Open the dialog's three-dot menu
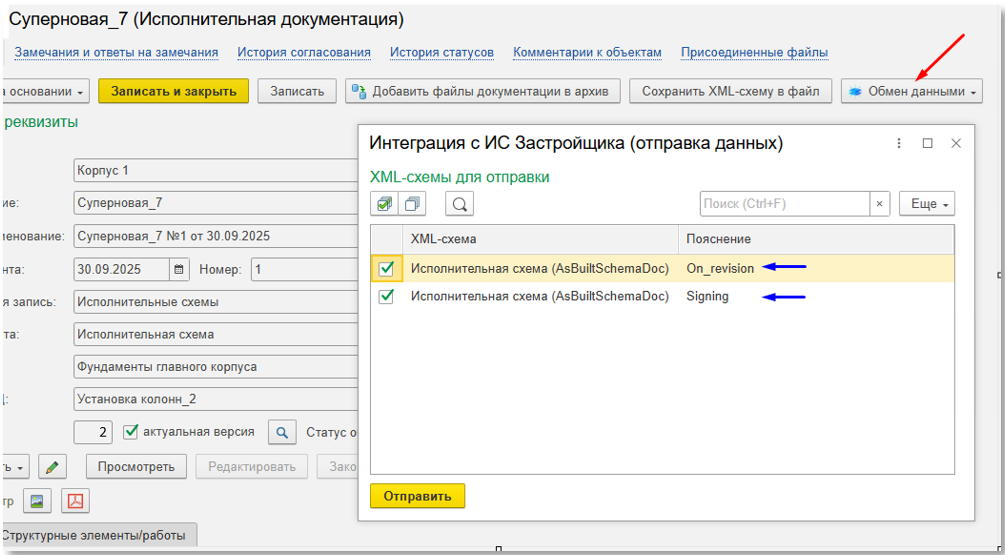 pos(899,143)
